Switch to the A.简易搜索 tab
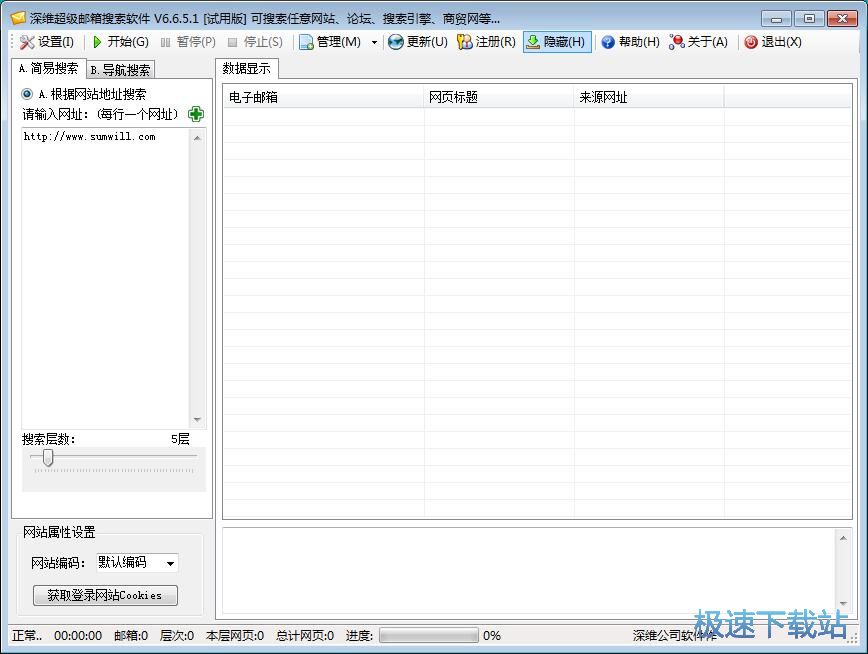Image resolution: width=868 pixels, height=654 pixels. click(48, 68)
